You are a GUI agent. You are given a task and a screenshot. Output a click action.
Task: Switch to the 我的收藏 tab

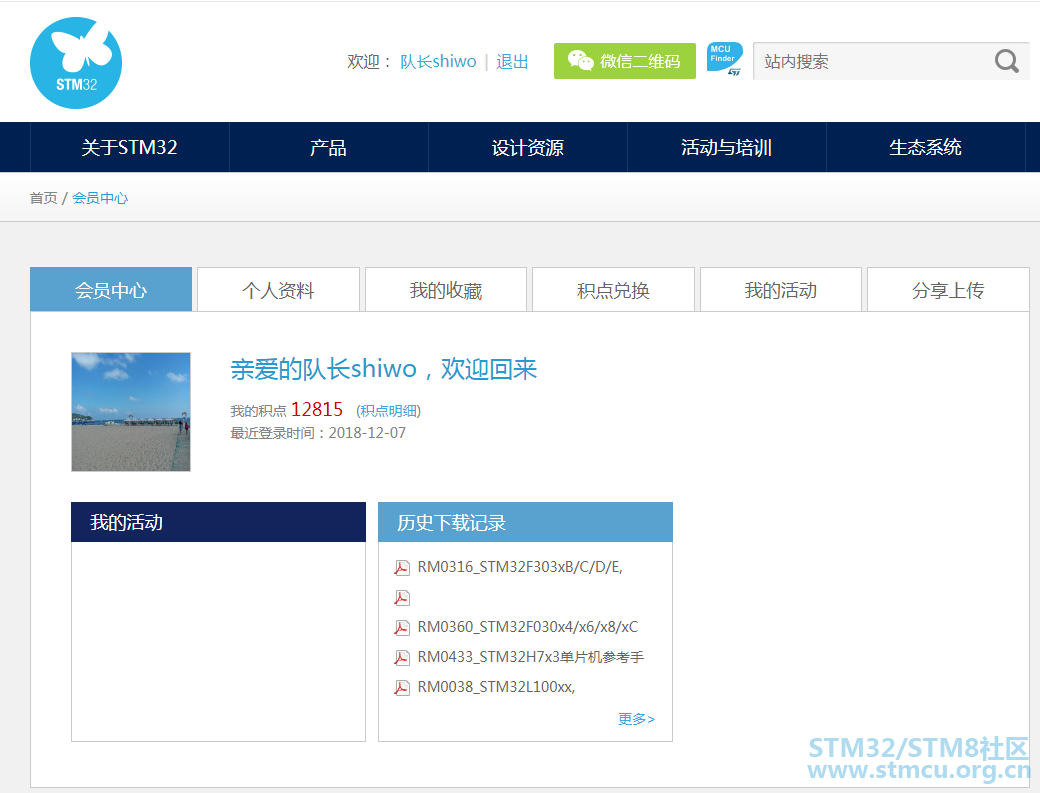(446, 290)
